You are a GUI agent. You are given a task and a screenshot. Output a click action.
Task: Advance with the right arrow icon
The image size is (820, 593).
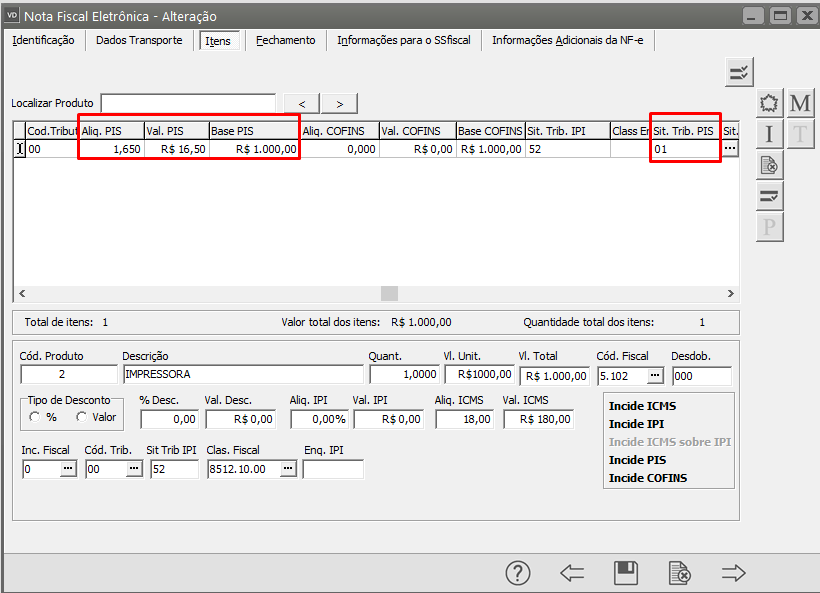[x=734, y=573]
